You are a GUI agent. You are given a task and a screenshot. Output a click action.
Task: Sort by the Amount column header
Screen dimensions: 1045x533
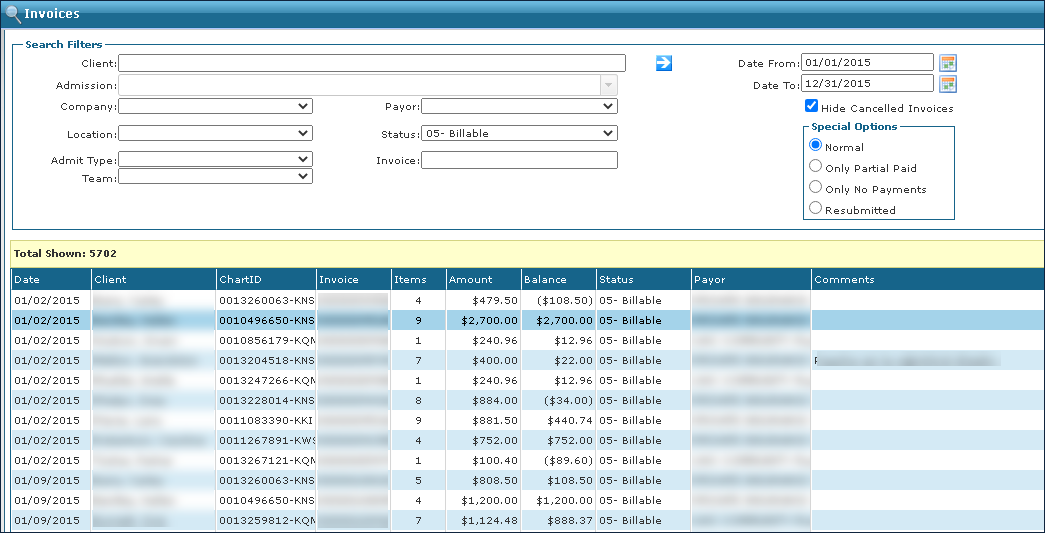(470, 280)
